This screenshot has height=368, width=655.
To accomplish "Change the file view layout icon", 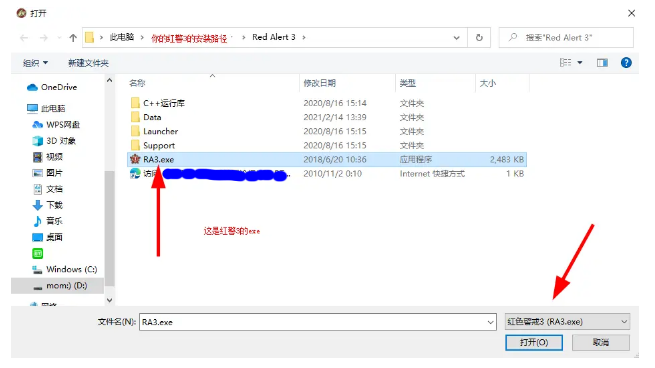I will 565,63.
